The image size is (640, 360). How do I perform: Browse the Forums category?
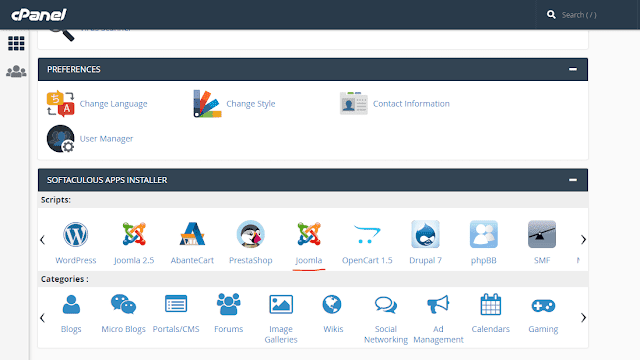click(229, 313)
